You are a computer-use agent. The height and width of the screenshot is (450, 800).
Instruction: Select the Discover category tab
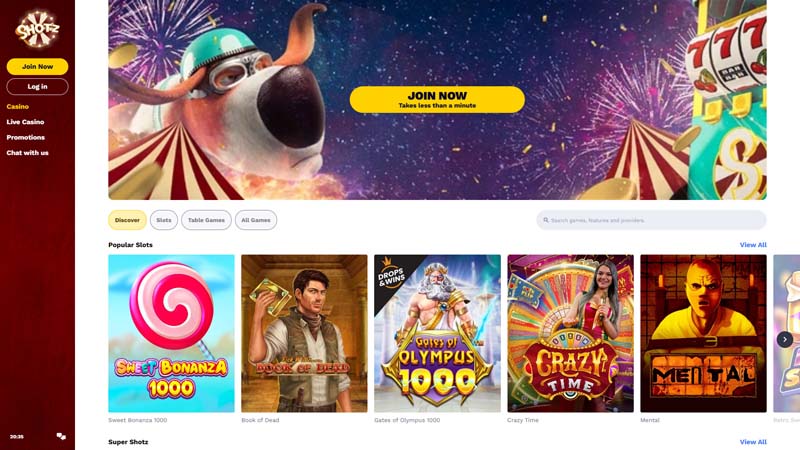click(x=127, y=220)
